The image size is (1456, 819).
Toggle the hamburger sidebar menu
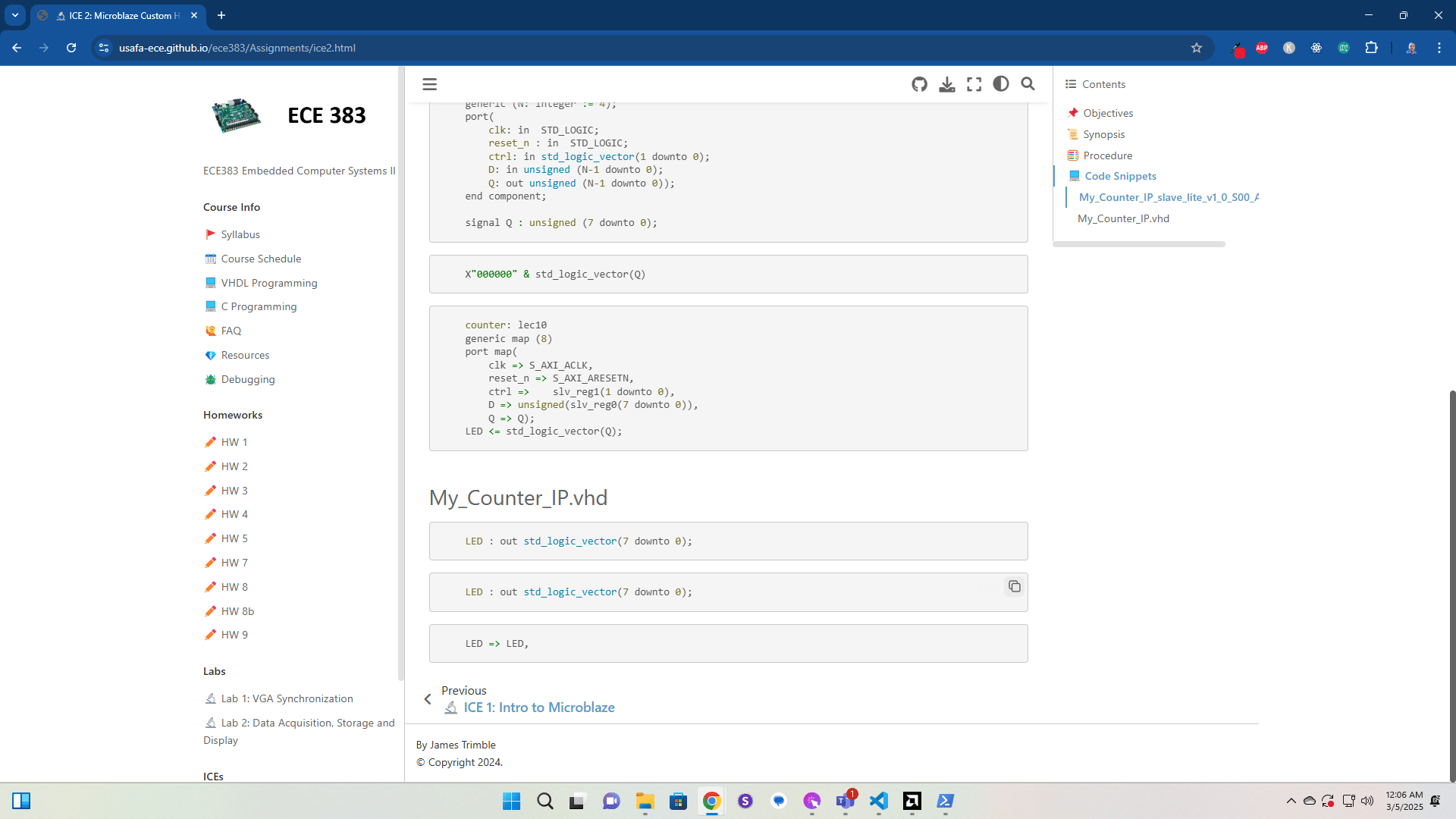(x=430, y=84)
